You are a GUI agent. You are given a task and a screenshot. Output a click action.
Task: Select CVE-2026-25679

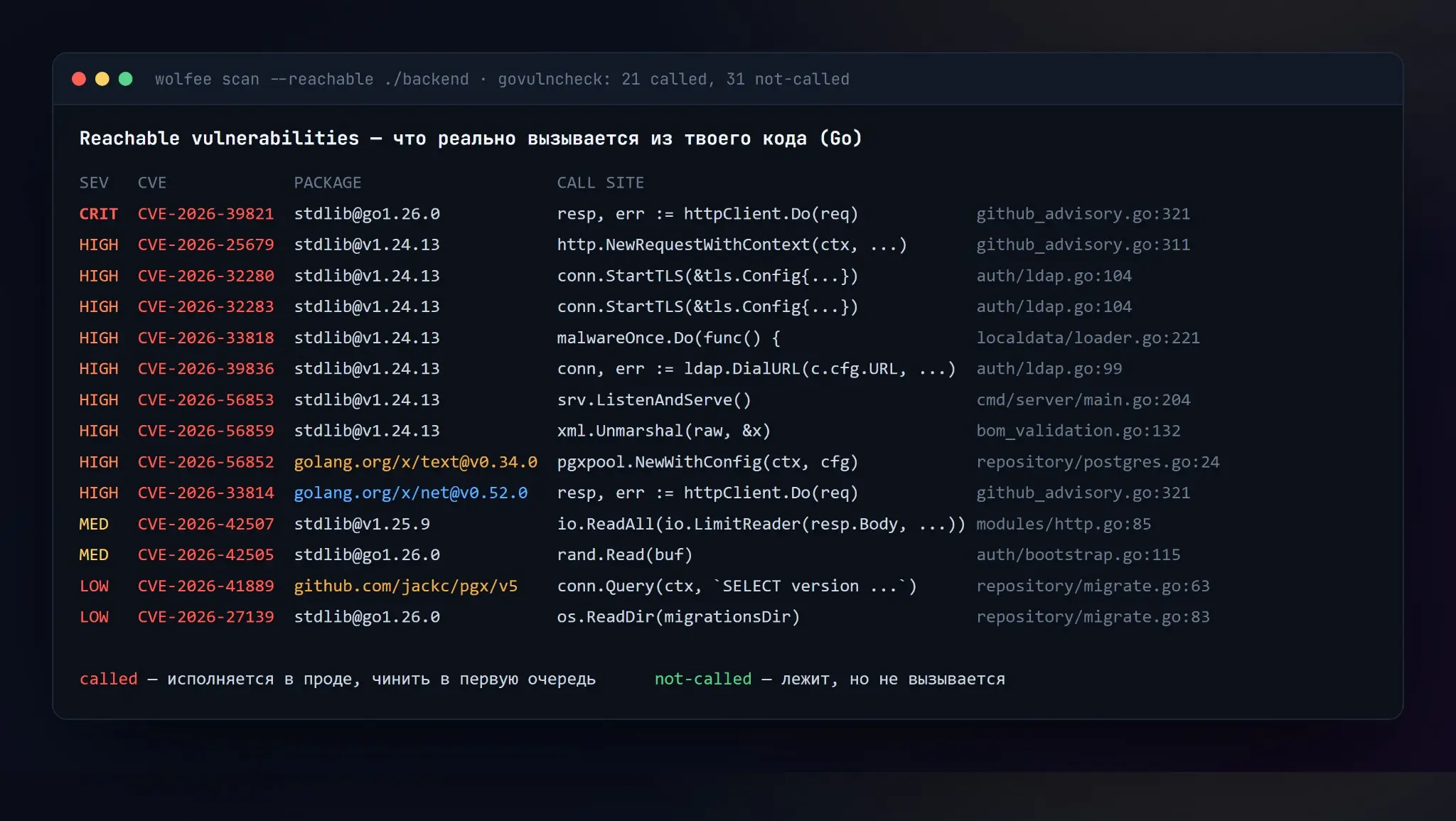pos(206,245)
